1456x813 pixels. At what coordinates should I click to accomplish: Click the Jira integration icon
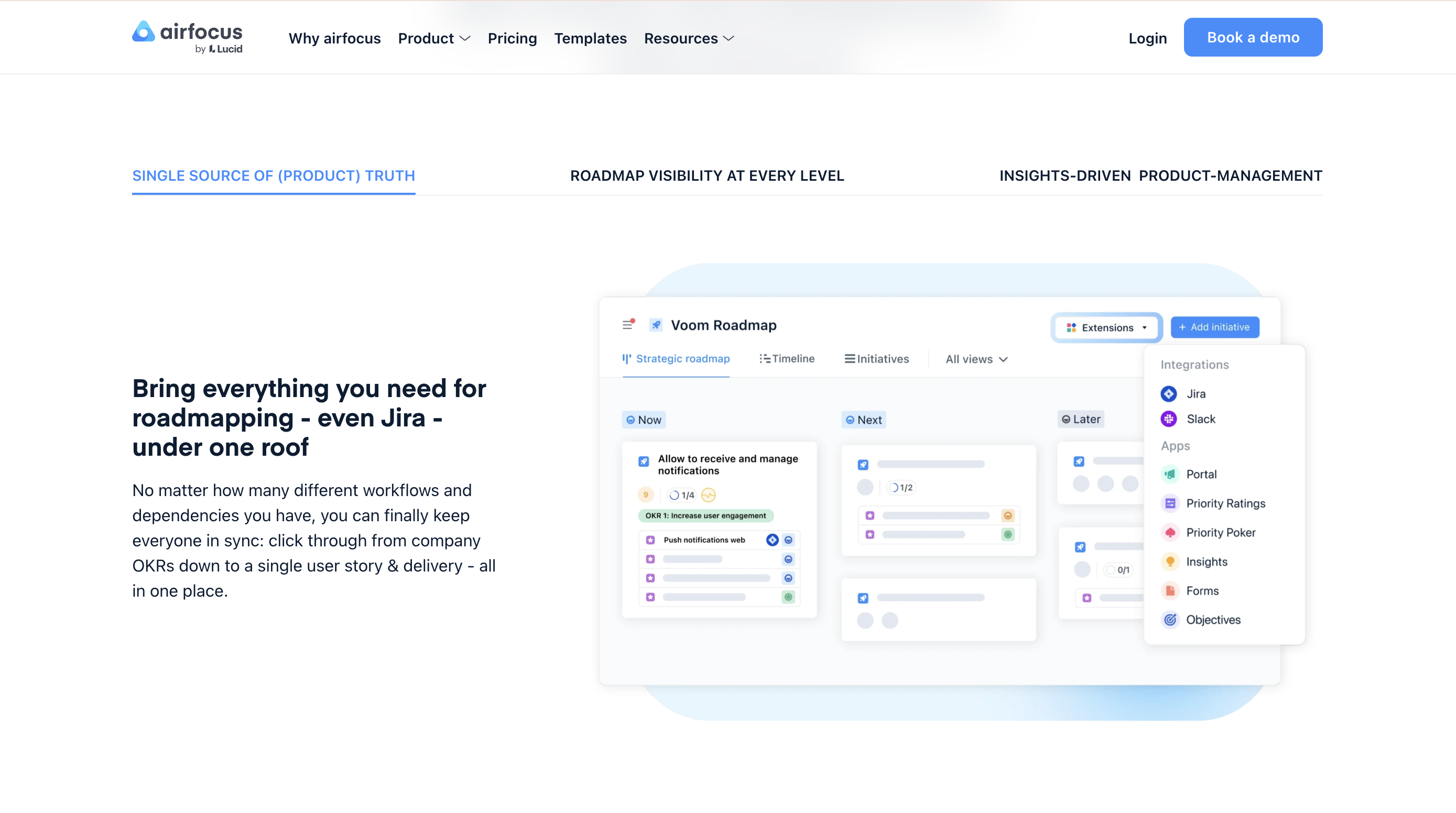point(1169,394)
